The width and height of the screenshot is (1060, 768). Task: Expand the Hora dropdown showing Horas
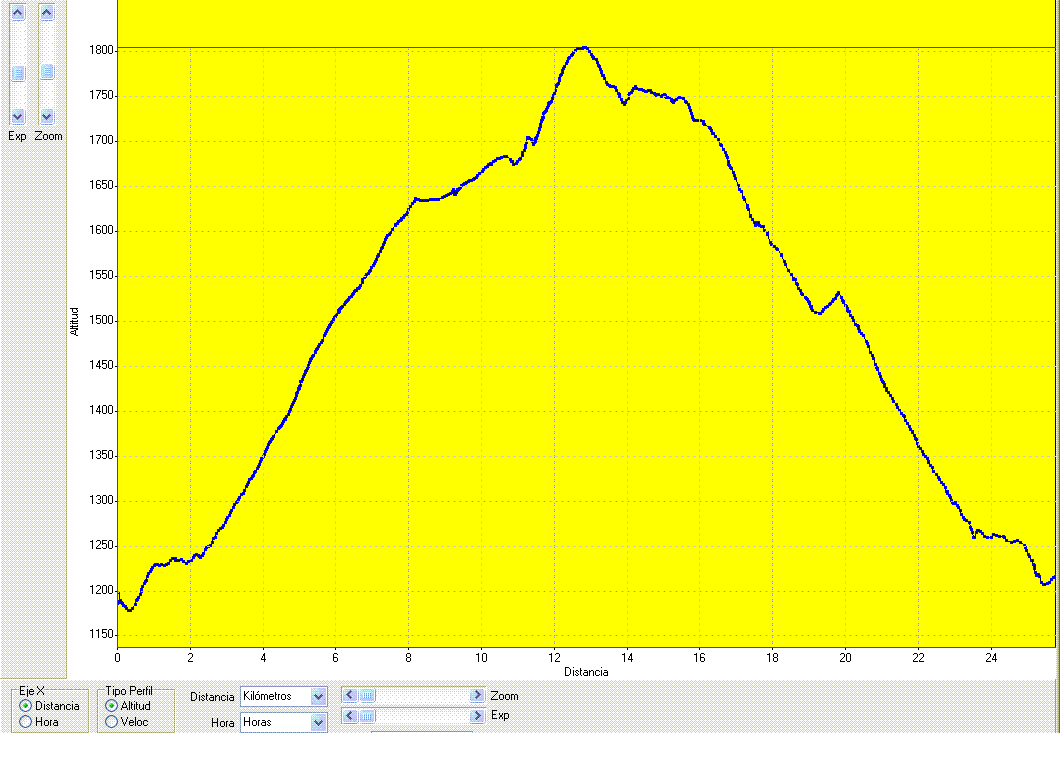[318, 722]
